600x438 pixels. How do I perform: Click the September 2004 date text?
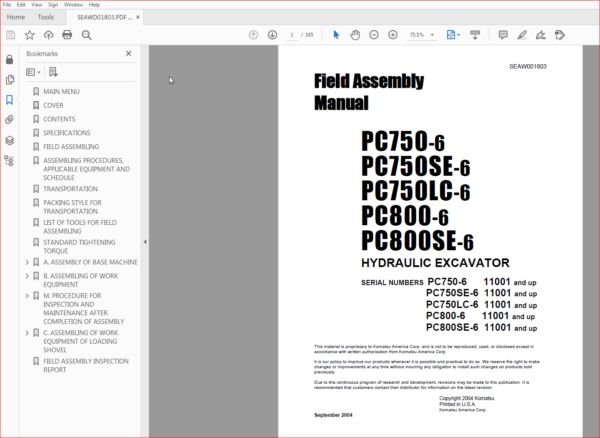[x=333, y=415]
